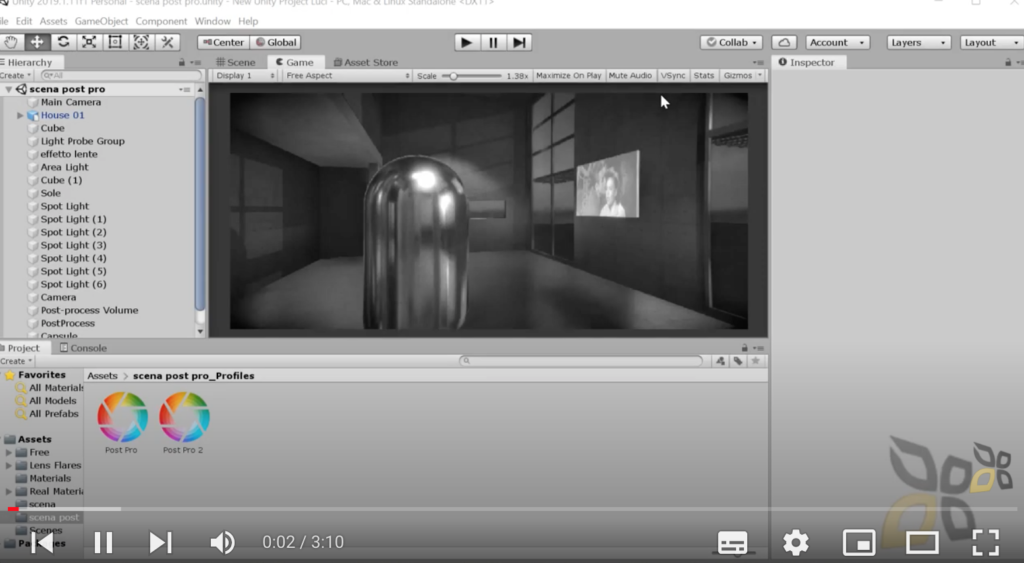Viewport: 1024px width, 563px height.
Task: Select Main Camera in Hierarchy
Action: (x=71, y=102)
